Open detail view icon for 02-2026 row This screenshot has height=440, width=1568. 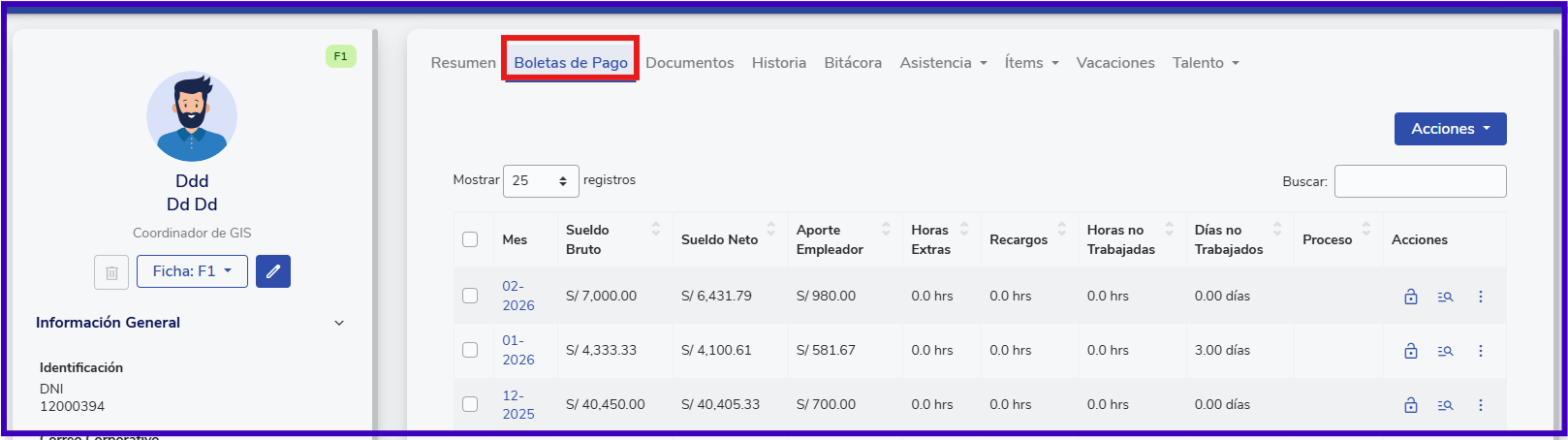pyautogui.click(x=1445, y=297)
